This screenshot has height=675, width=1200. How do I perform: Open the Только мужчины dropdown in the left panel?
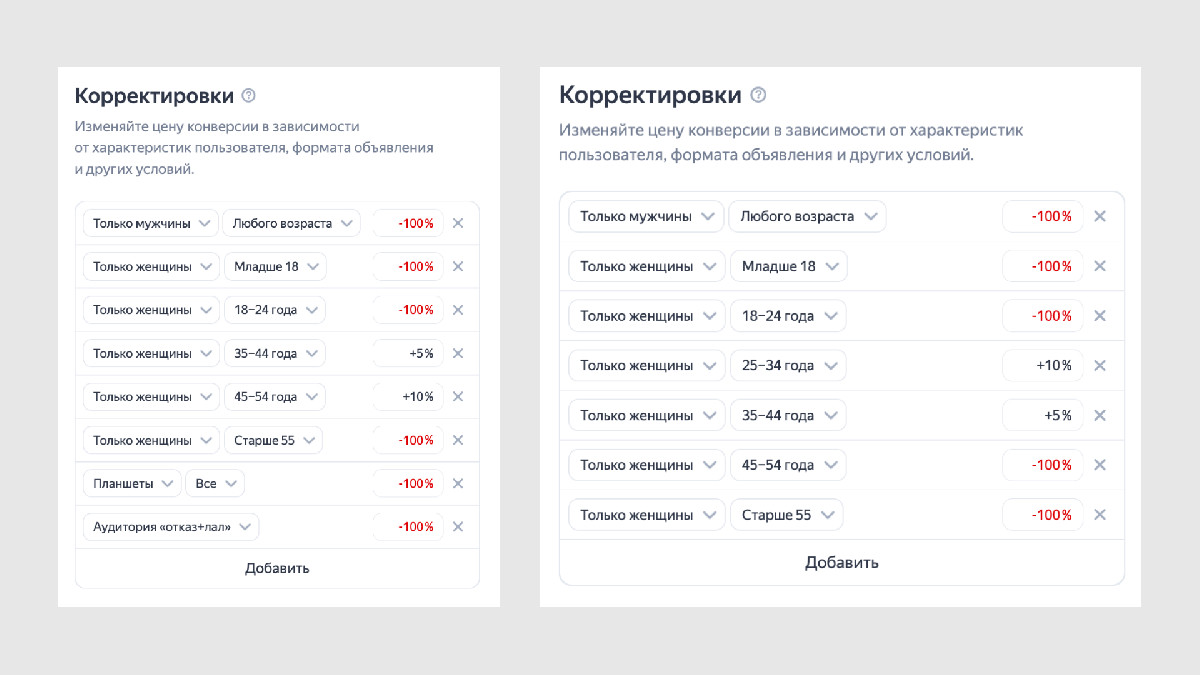tap(150, 223)
